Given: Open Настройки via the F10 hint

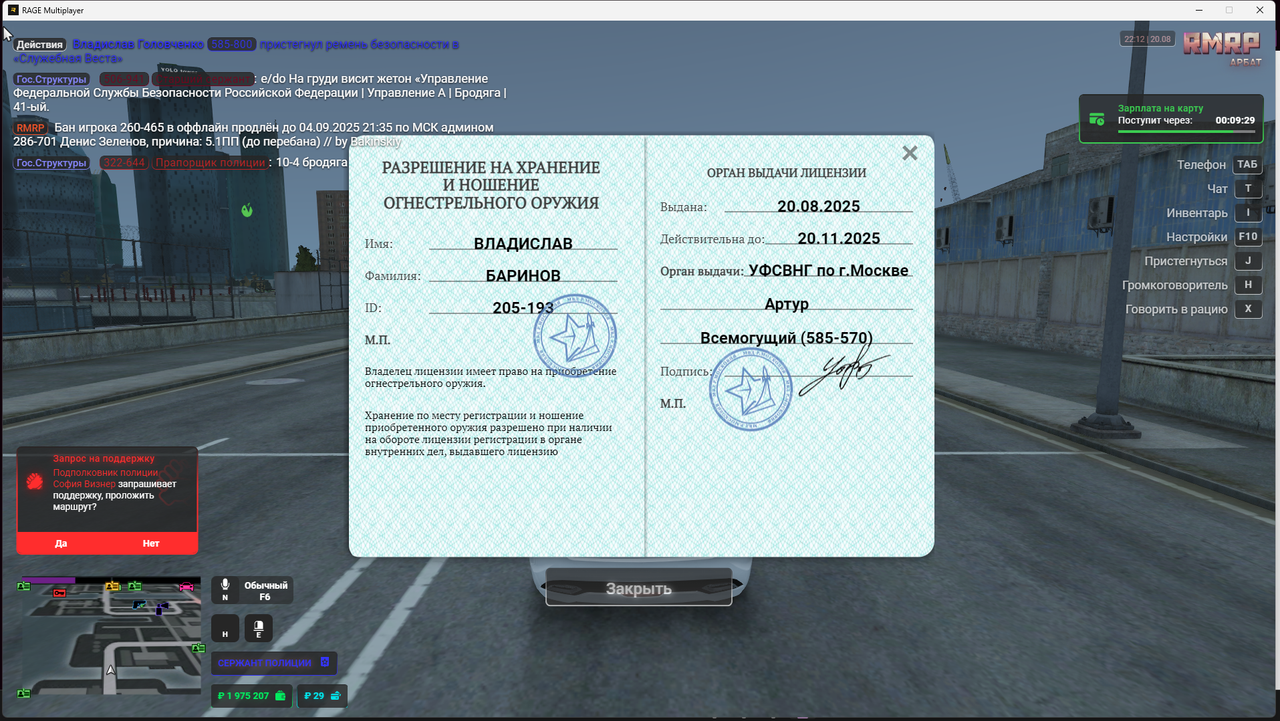Looking at the screenshot, I should click(x=1247, y=236).
